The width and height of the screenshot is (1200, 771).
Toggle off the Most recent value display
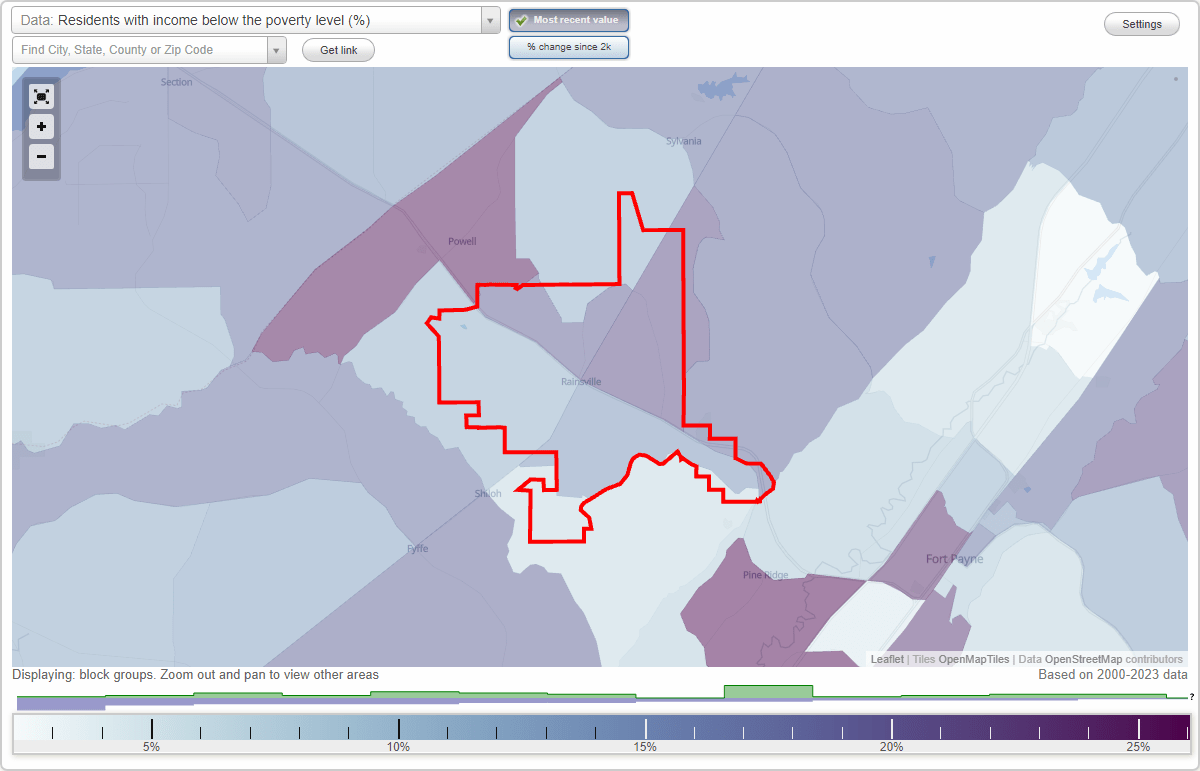click(x=569, y=19)
